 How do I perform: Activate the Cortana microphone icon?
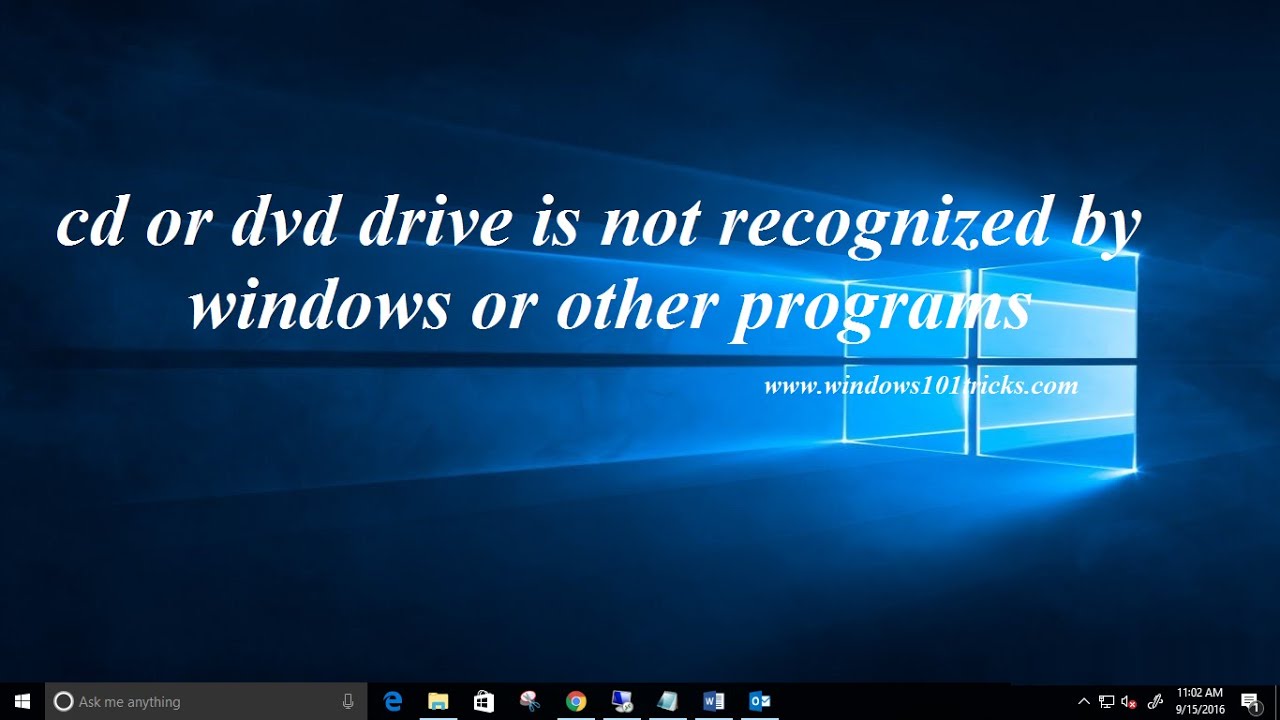[x=348, y=702]
